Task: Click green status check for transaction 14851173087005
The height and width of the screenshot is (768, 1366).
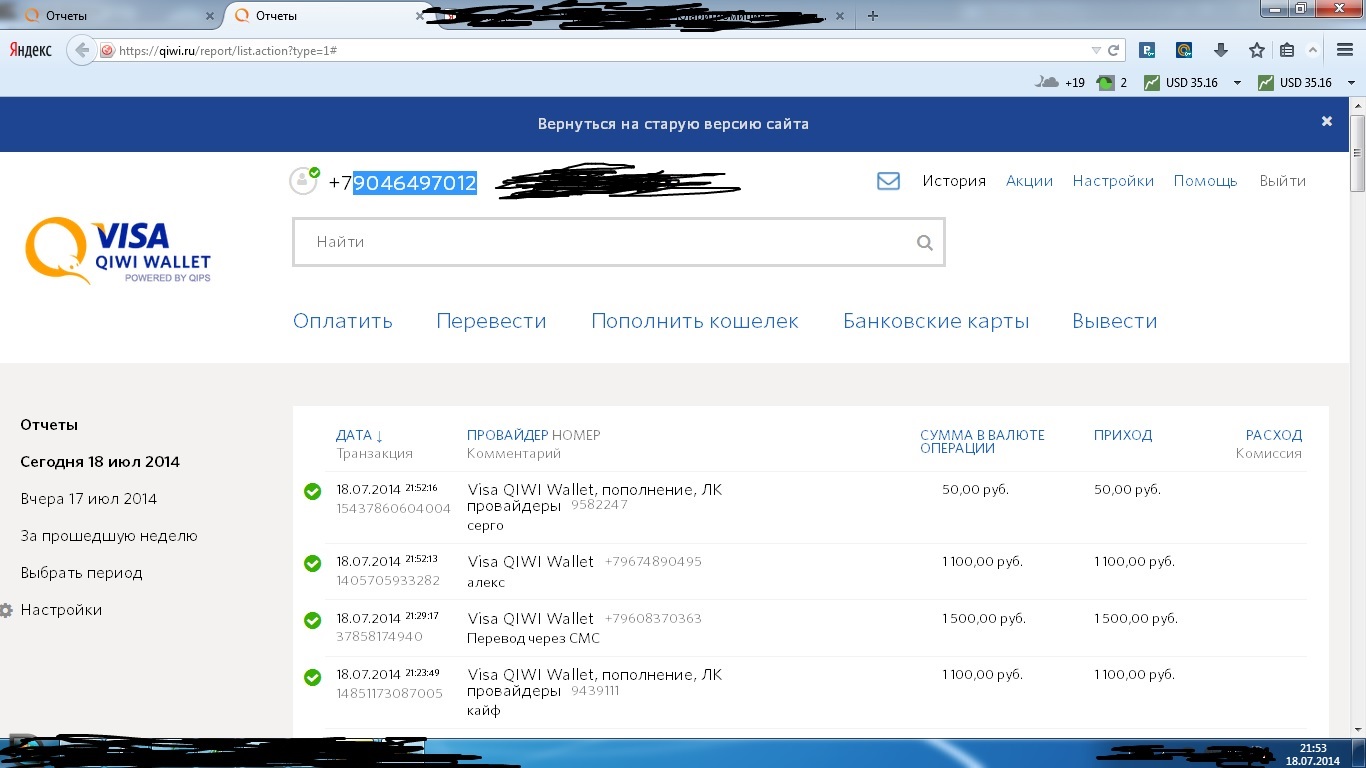Action: click(x=312, y=677)
